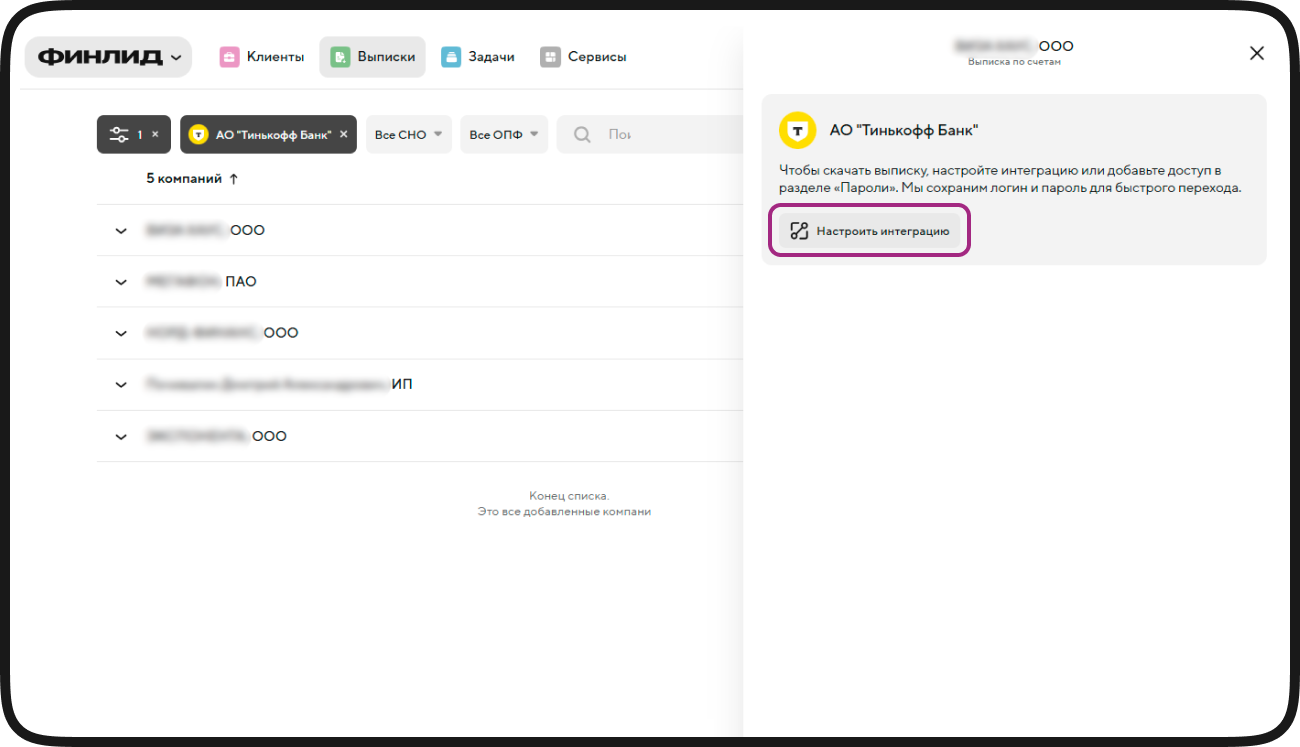Click the АО "Тинькофф Банк" heading in the side panel
The width and height of the screenshot is (1300, 747).
coord(904,130)
